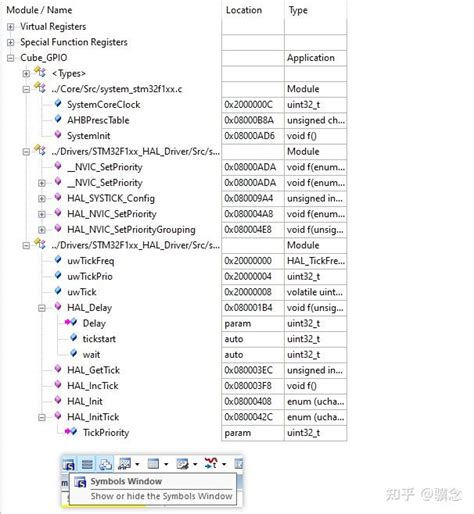Click the HAL_SYSTICK_Config function icon
The height and width of the screenshot is (514, 474).
coord(58,198)
